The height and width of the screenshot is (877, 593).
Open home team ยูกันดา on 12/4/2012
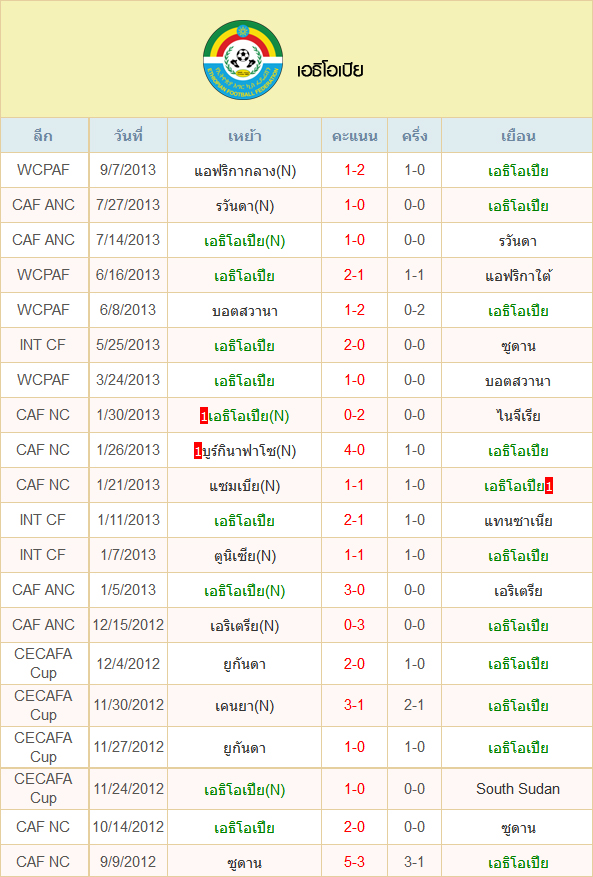(245, 665)
